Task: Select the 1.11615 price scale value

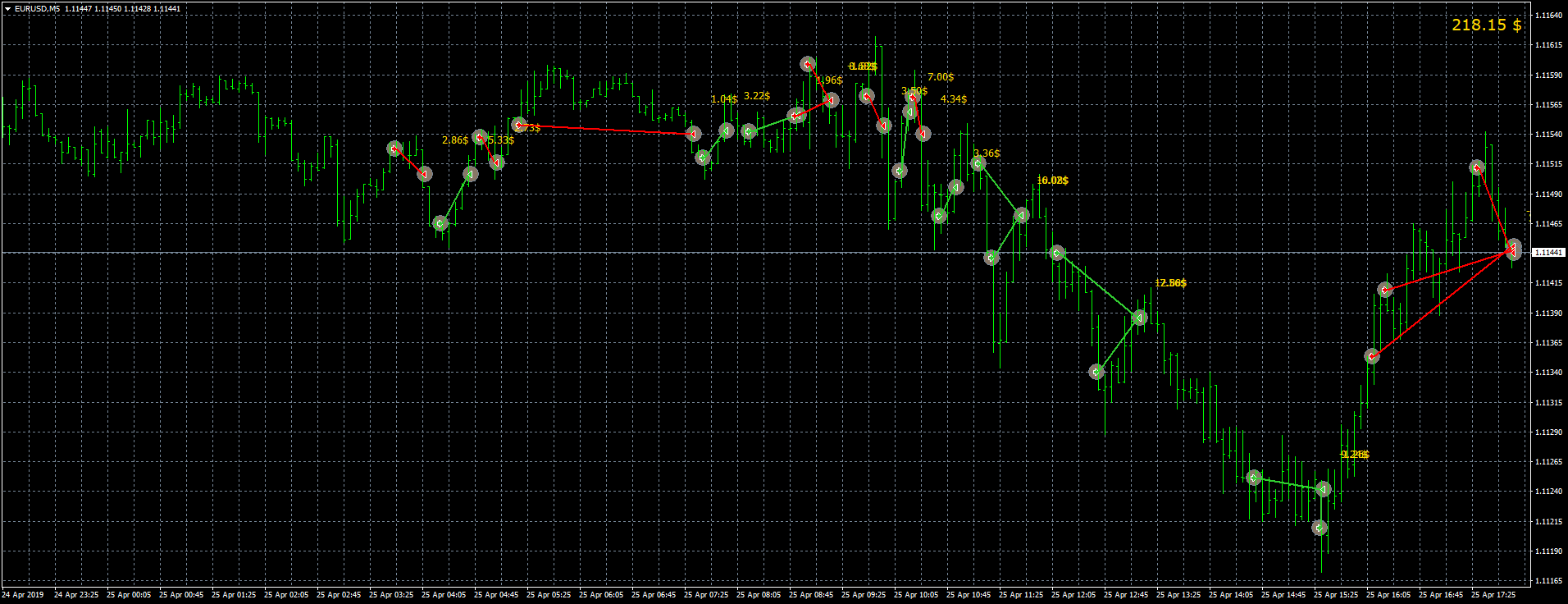Action: tap(1548, 45)
